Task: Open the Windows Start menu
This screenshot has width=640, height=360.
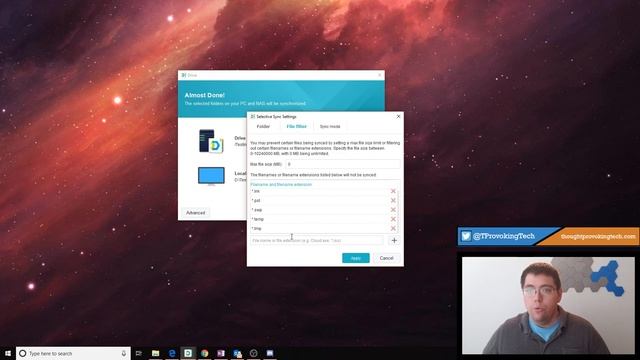Action: [8, 353]
